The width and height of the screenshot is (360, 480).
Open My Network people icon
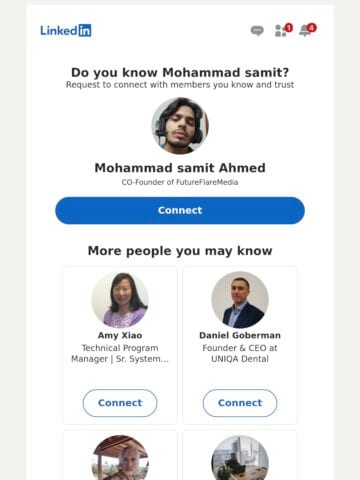[281, 31]
